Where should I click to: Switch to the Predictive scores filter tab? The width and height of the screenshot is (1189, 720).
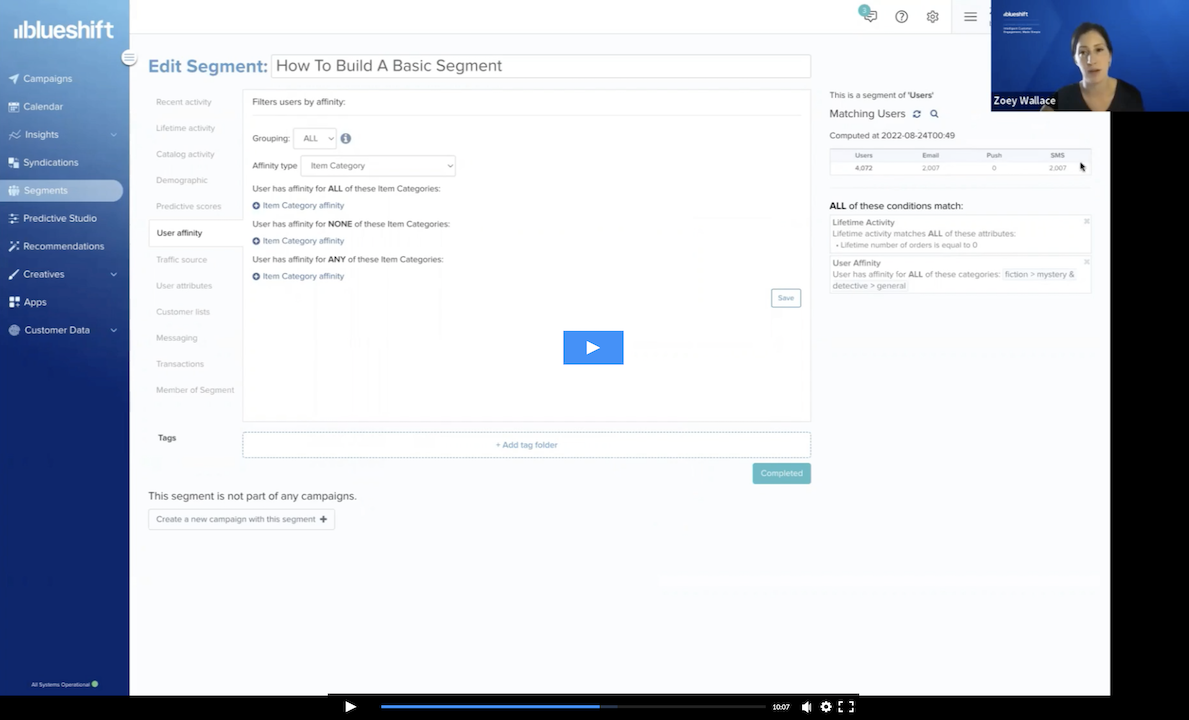click(189, 207)
